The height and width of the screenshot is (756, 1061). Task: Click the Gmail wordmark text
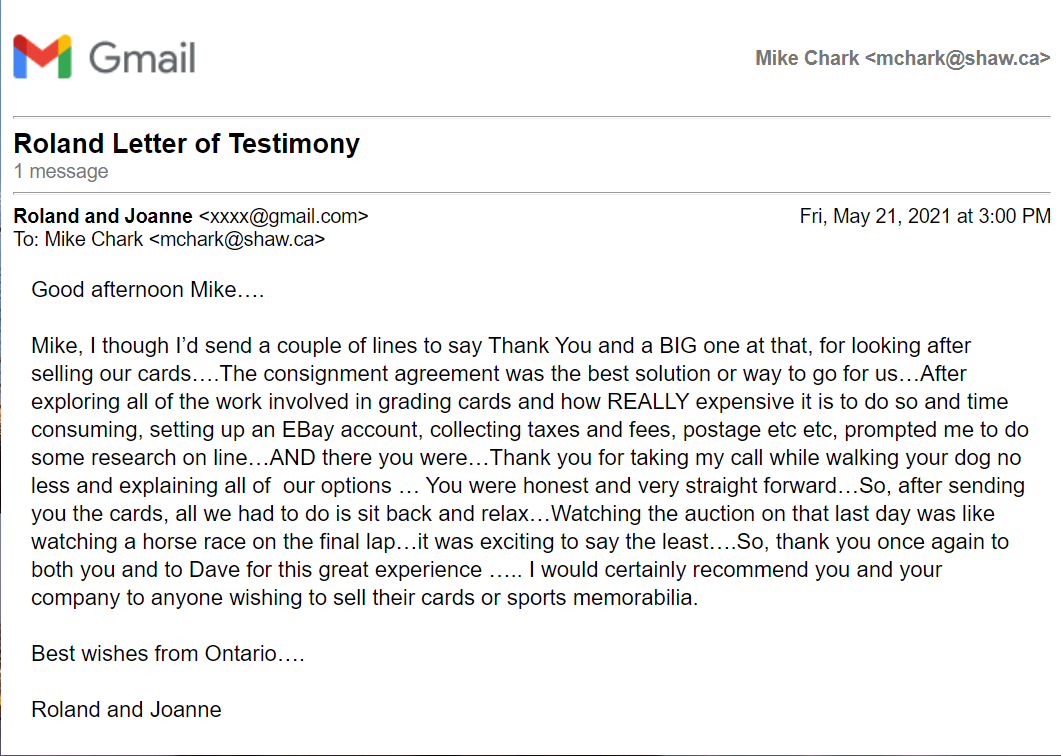pos(142,58)
